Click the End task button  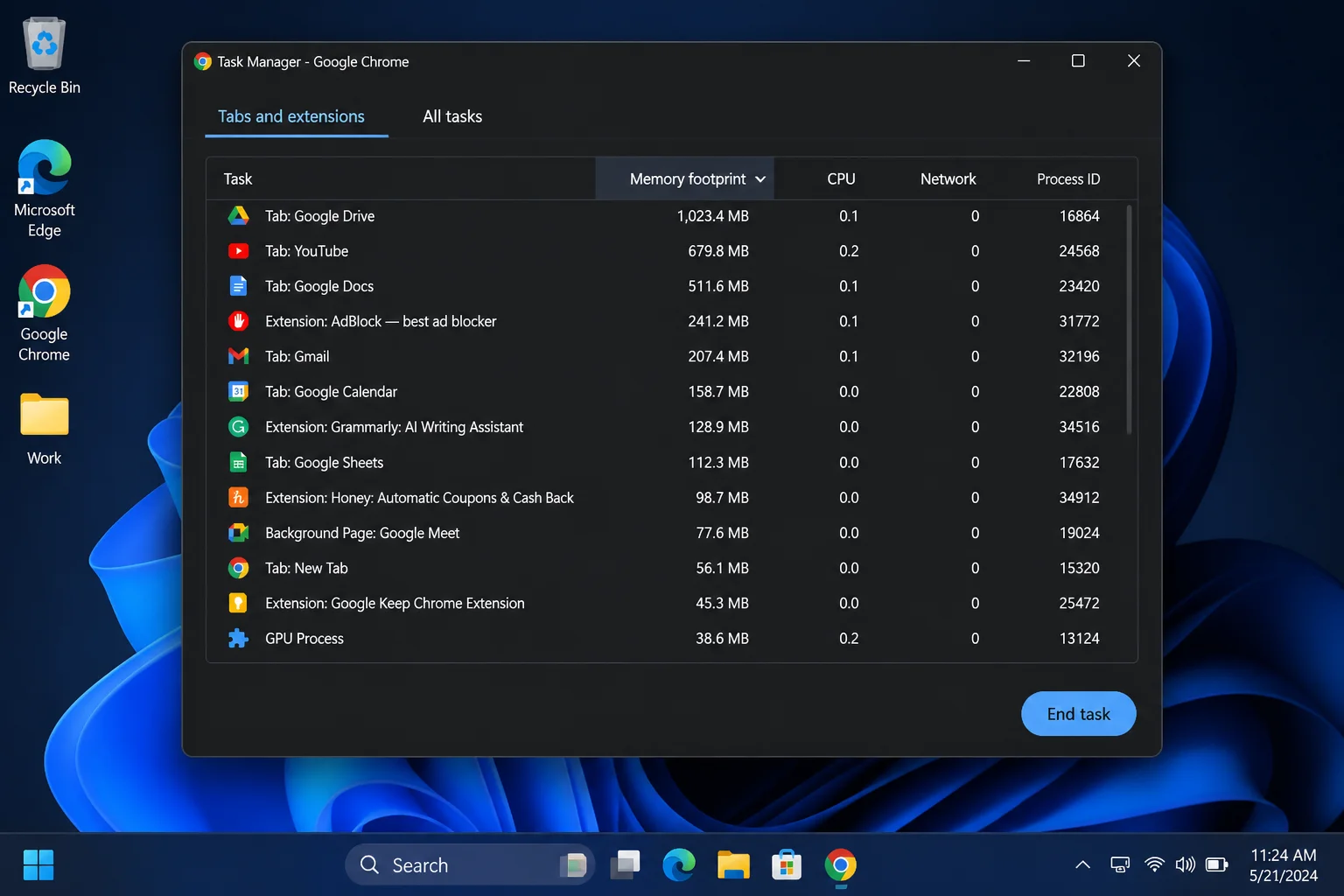pos(1079,714)
